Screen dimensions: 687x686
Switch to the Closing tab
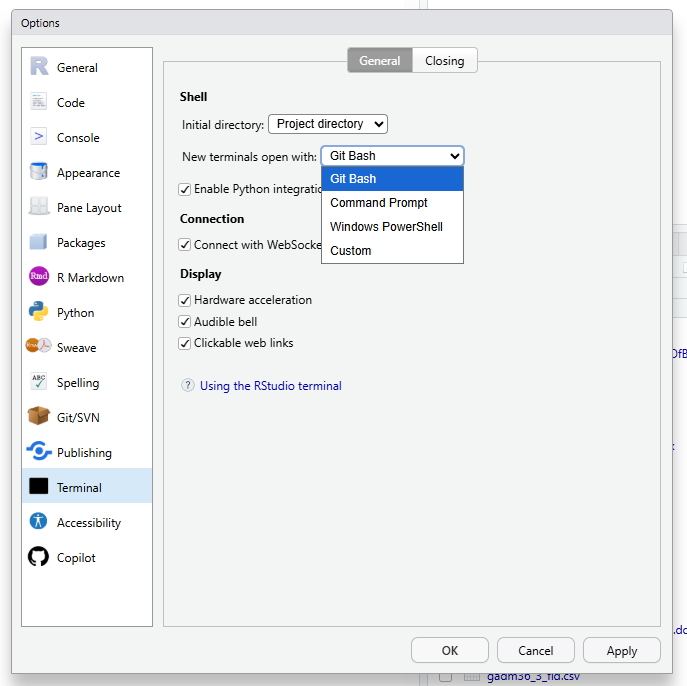click(444, 61)
